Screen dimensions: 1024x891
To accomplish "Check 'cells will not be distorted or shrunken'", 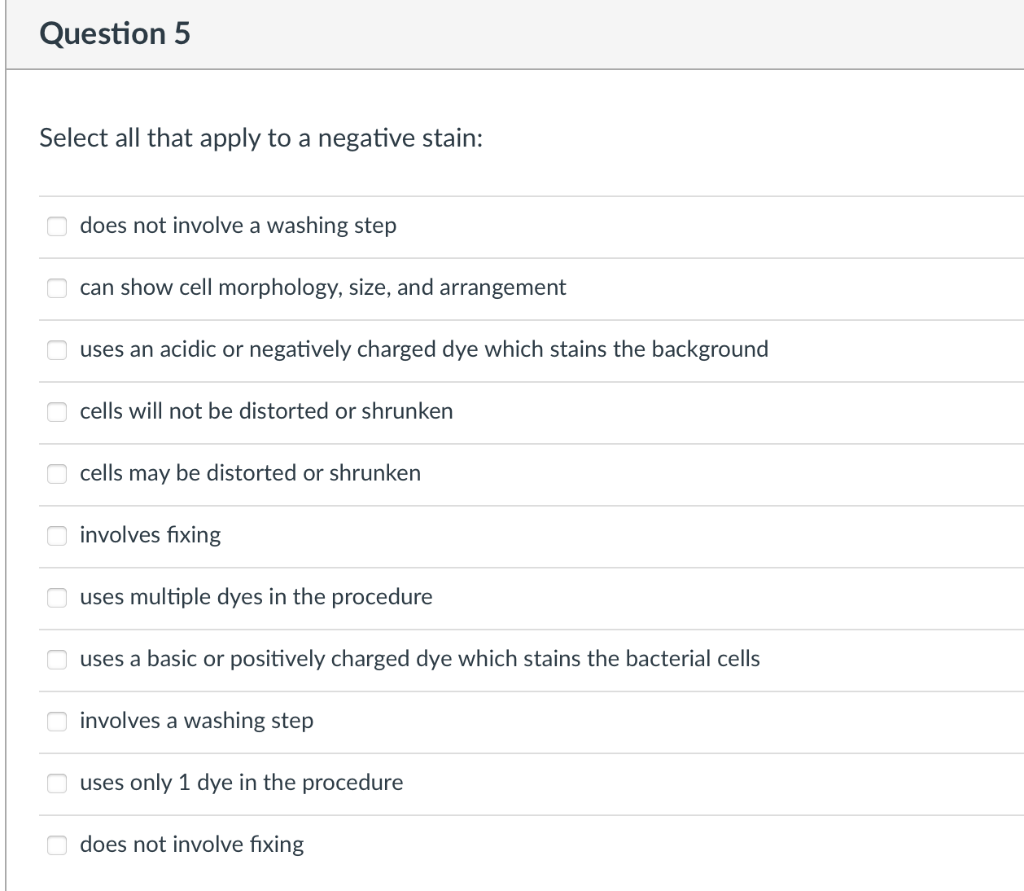I will pyautogui.click(x=57, y=412).
